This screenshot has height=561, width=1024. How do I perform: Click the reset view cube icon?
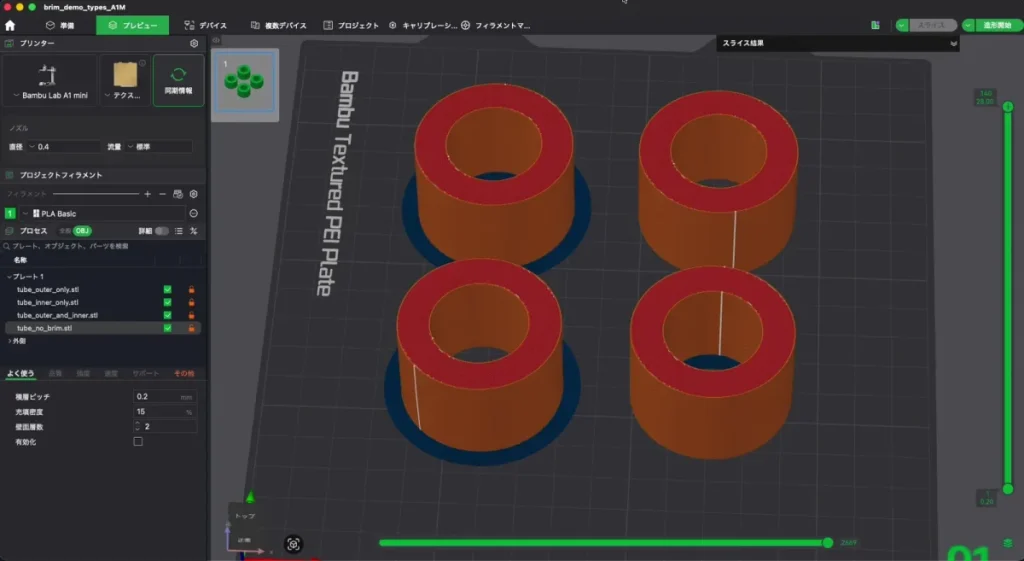(293, 544)
